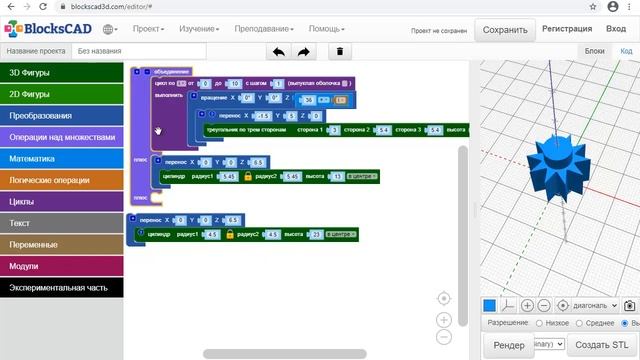This screenshot has width=640, height=360.
Task: Open в центре dropdown on 5.45 cylinder
Action: pos(362,176)
